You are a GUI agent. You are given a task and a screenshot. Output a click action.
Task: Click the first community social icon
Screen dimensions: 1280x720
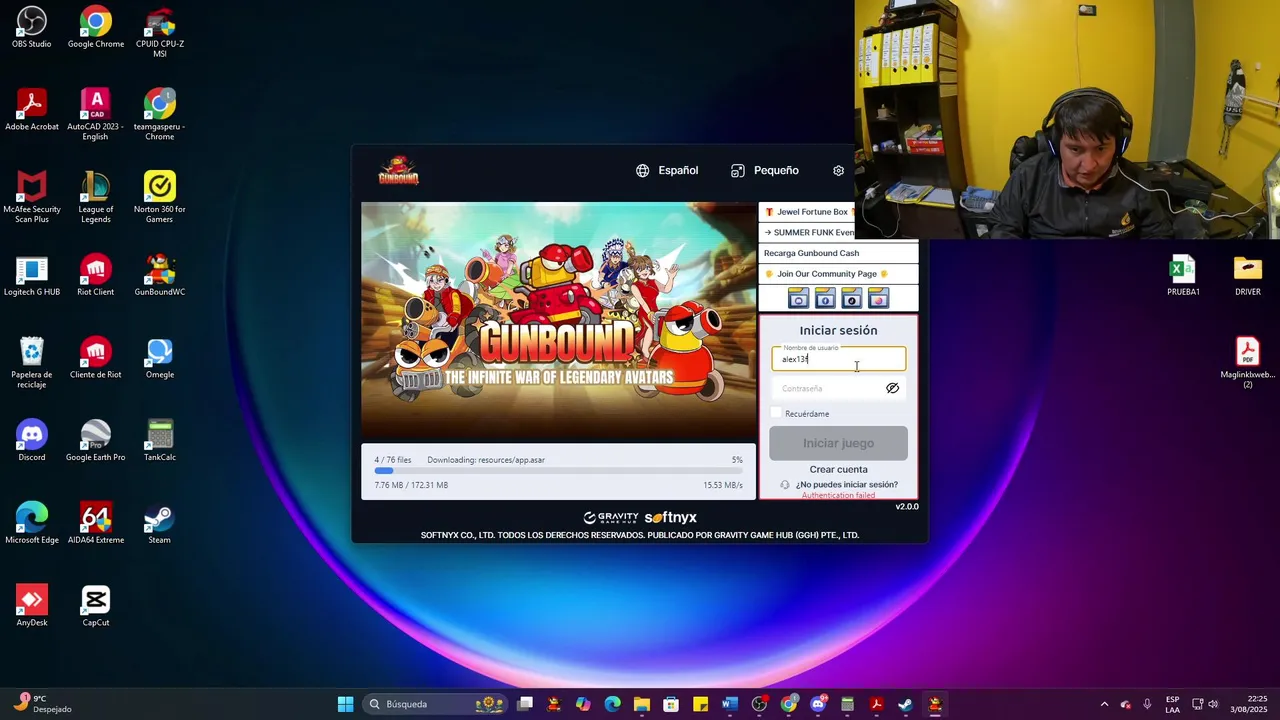pyautogui.click(x=798, y=298)
